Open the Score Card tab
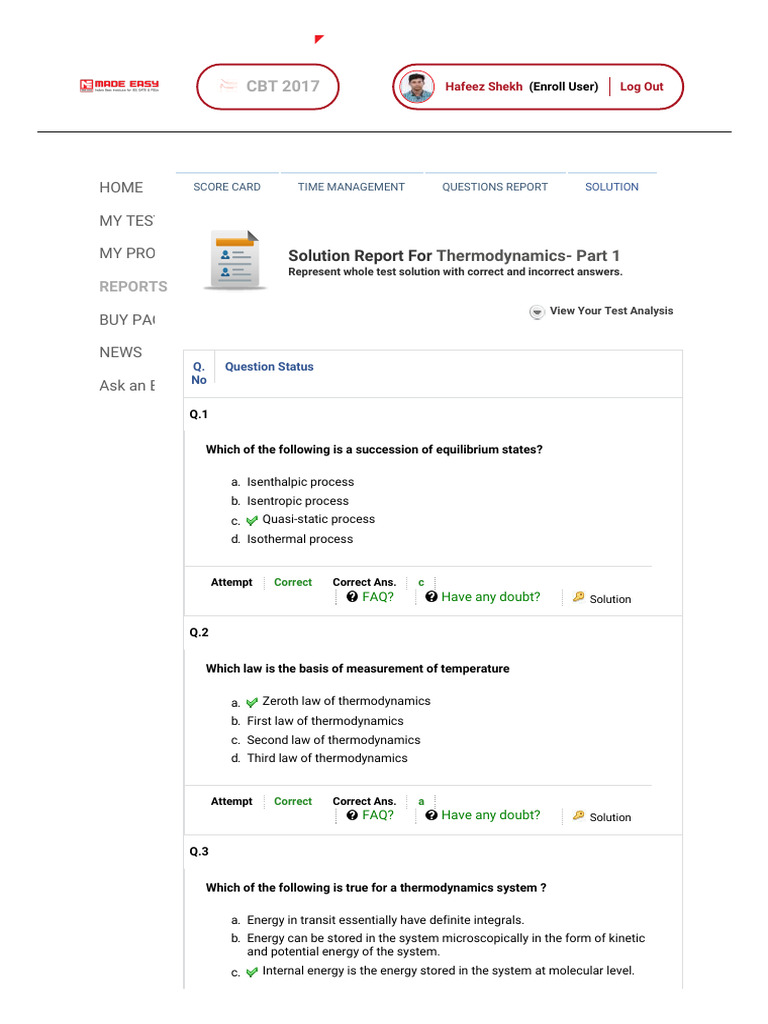 pyautogui.click(x=227, y=187)
